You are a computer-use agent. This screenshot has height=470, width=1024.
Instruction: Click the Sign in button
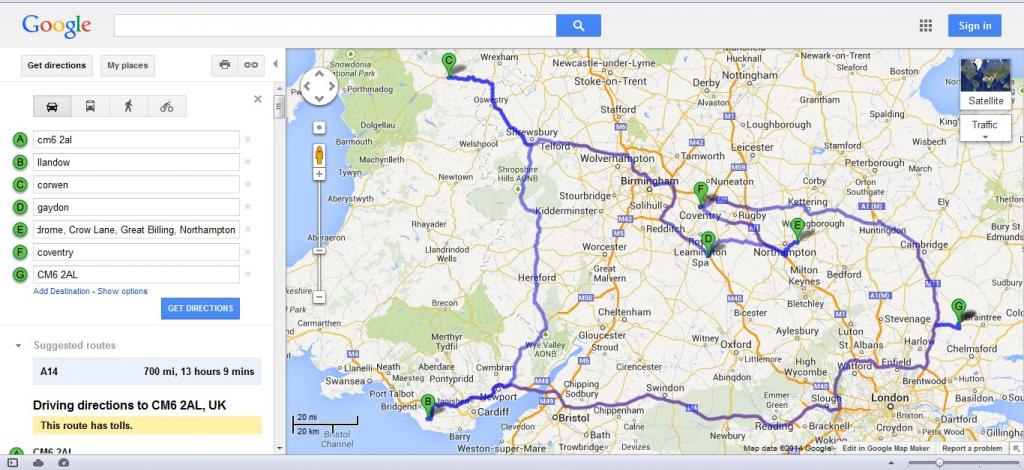974,25
